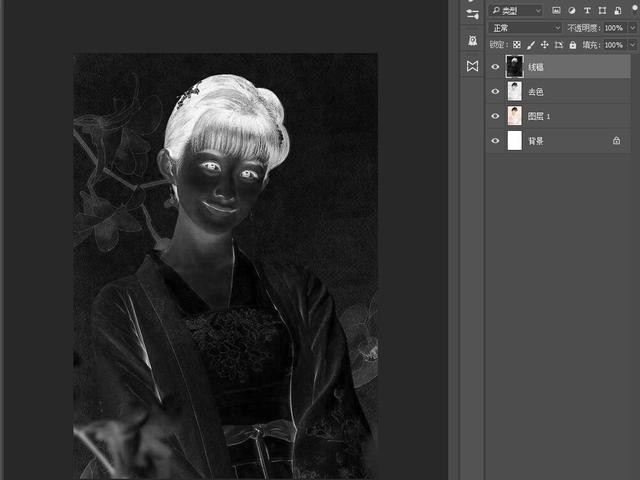Click lock transparent pixels icon
Image resolution: width=640 pixels, height=480 pixels.
516,45
